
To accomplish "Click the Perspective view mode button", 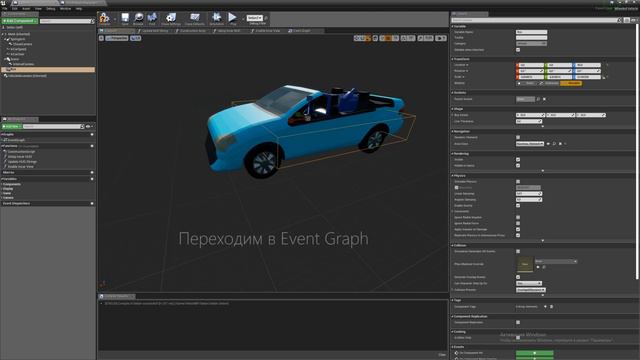I will point(117,38).
